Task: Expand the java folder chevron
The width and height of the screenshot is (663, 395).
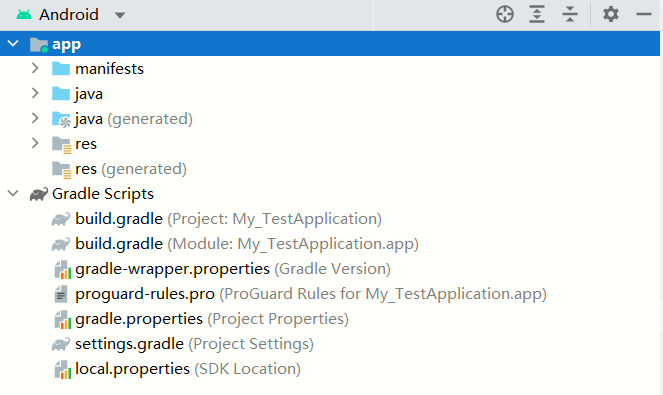Action: (35, 93)
